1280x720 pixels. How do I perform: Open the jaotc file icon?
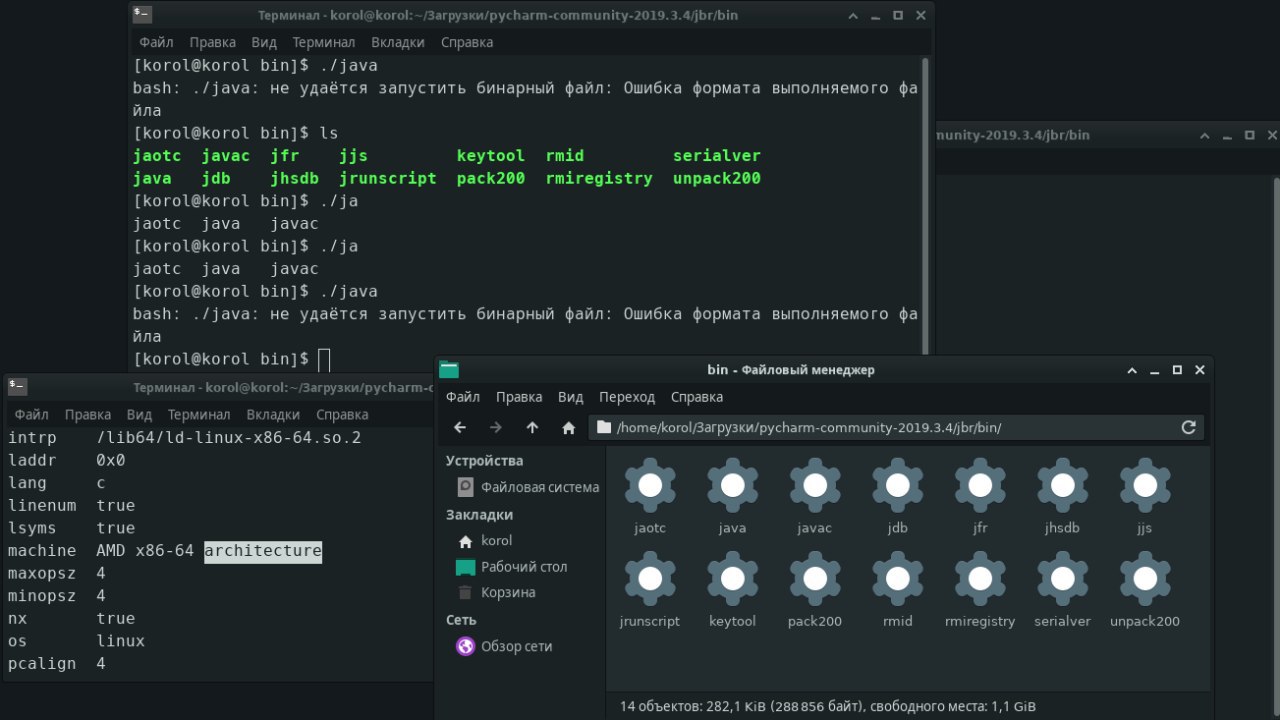tap(650, 486)
